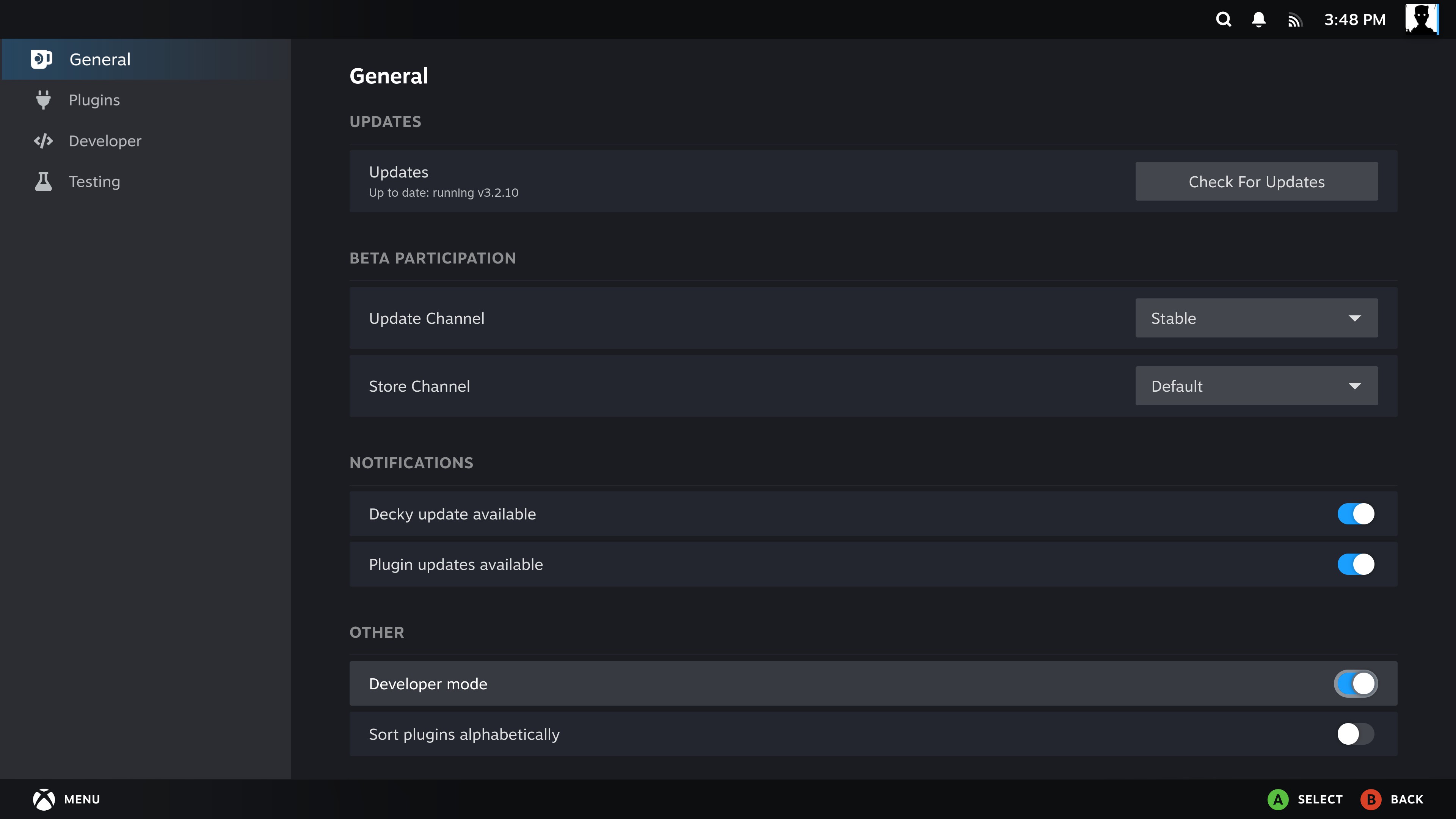Click 'Up to date: running v3.2.10' text
This screenshot has height=819, width=1456.
coord(444,193)
